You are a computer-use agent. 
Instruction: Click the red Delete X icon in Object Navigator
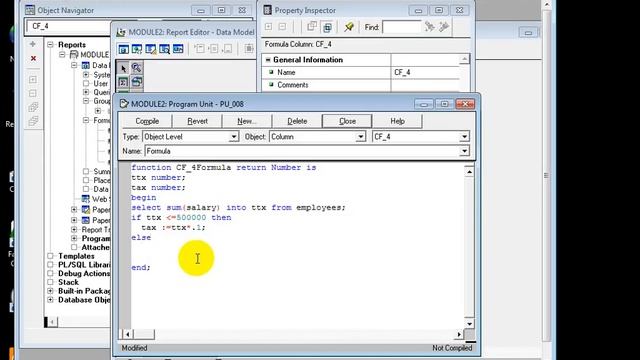tap(33, 58)
